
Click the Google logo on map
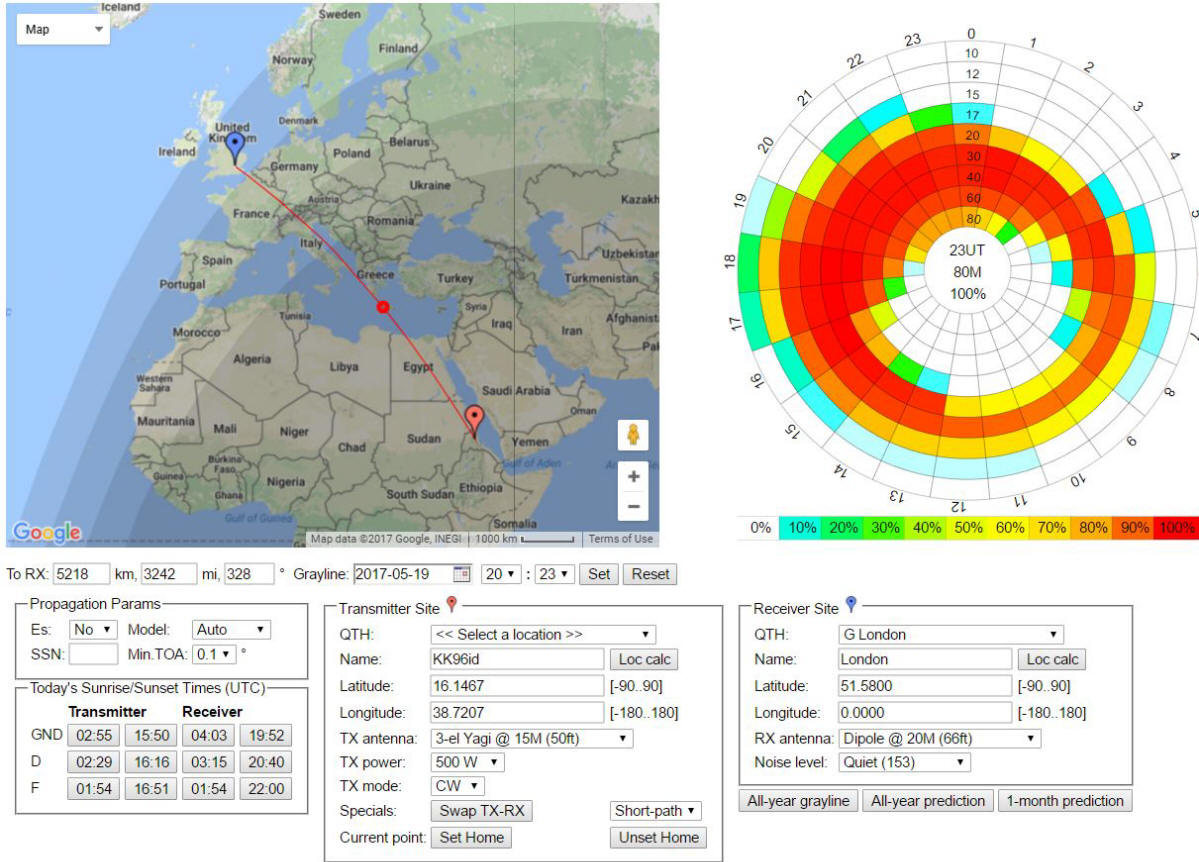click(47, 533)
